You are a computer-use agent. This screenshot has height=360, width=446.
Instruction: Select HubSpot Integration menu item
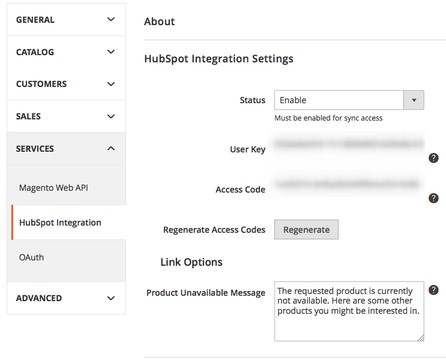[x=60, y=223]
